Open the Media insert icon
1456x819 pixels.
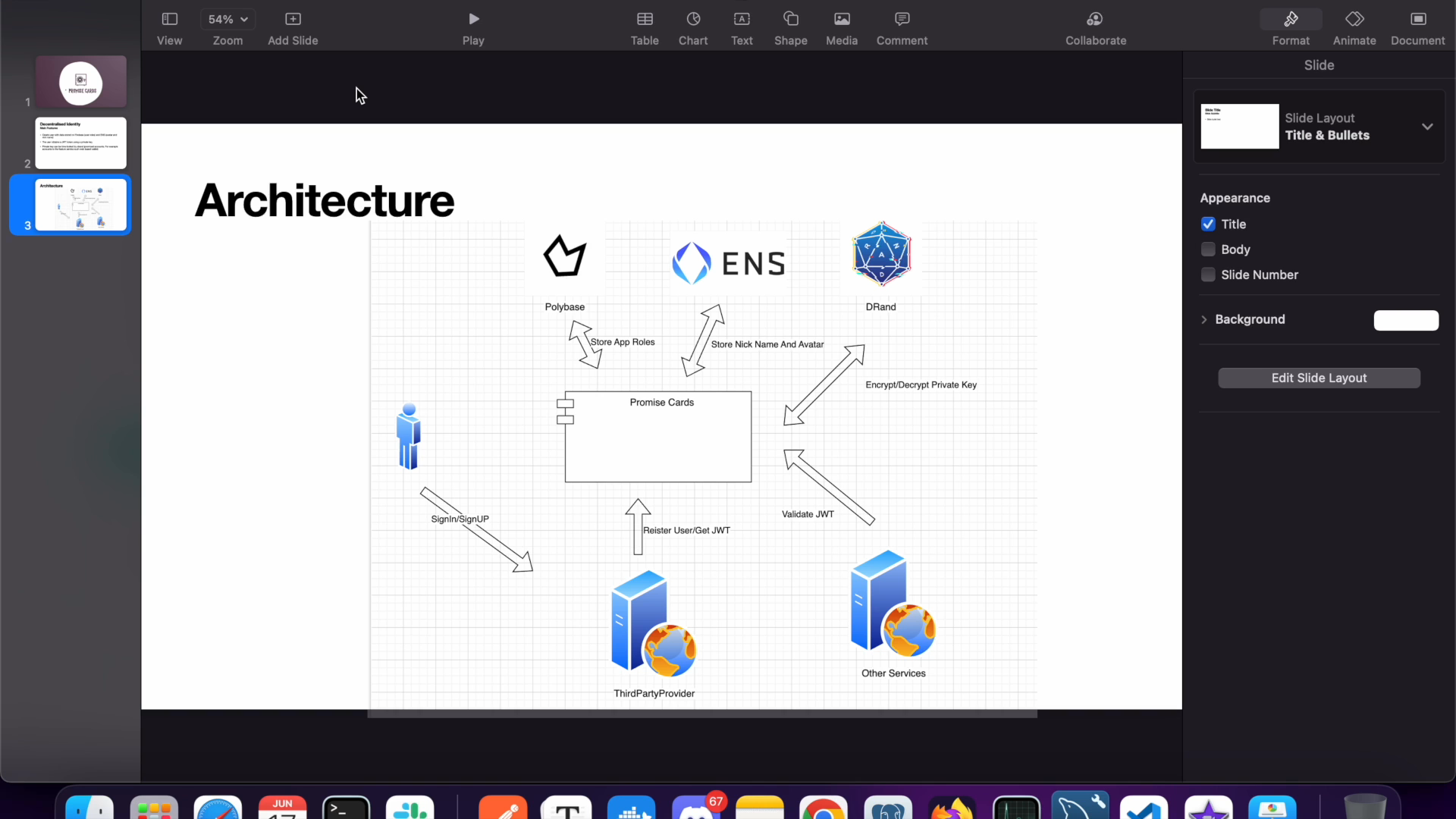(x=842, y=20)
